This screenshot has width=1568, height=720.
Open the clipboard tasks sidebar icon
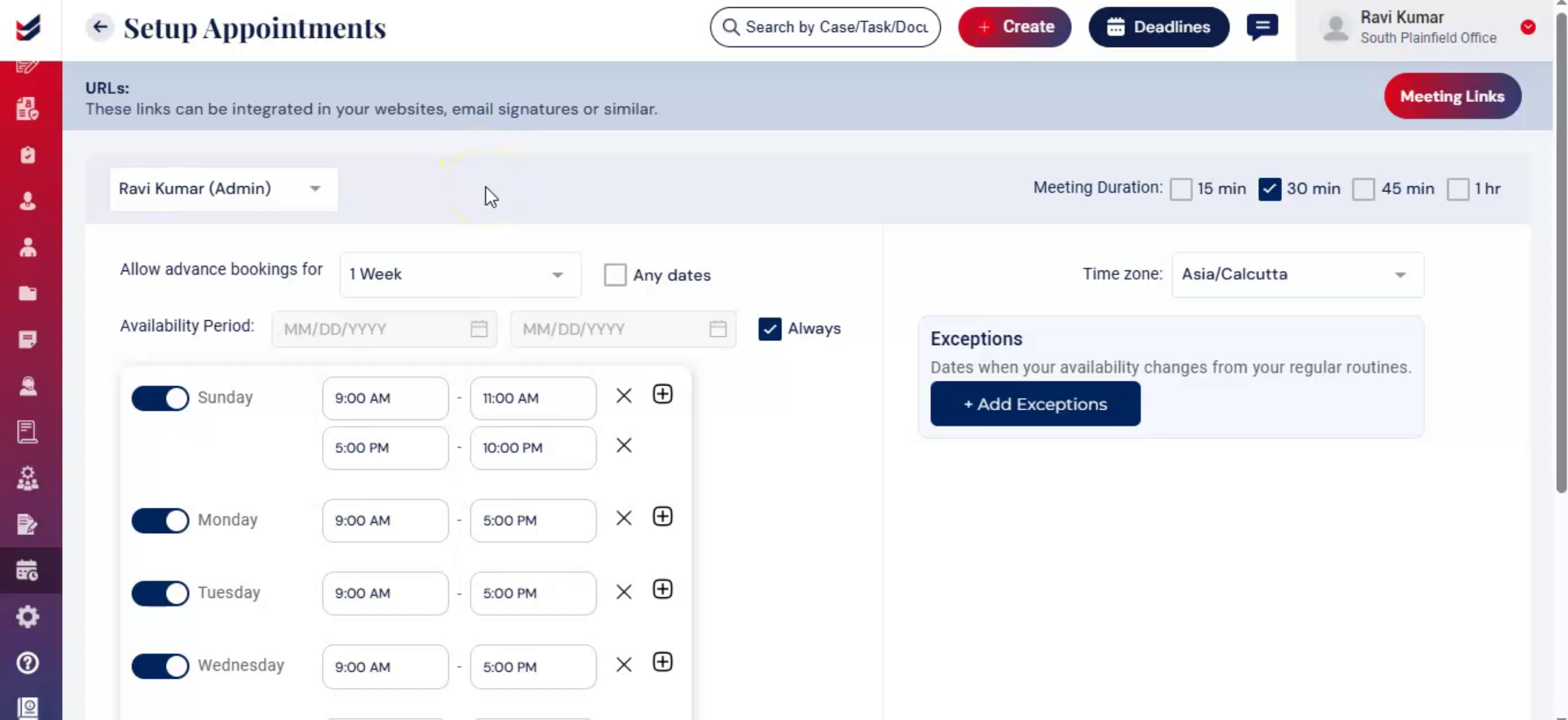tap(27, 155)
